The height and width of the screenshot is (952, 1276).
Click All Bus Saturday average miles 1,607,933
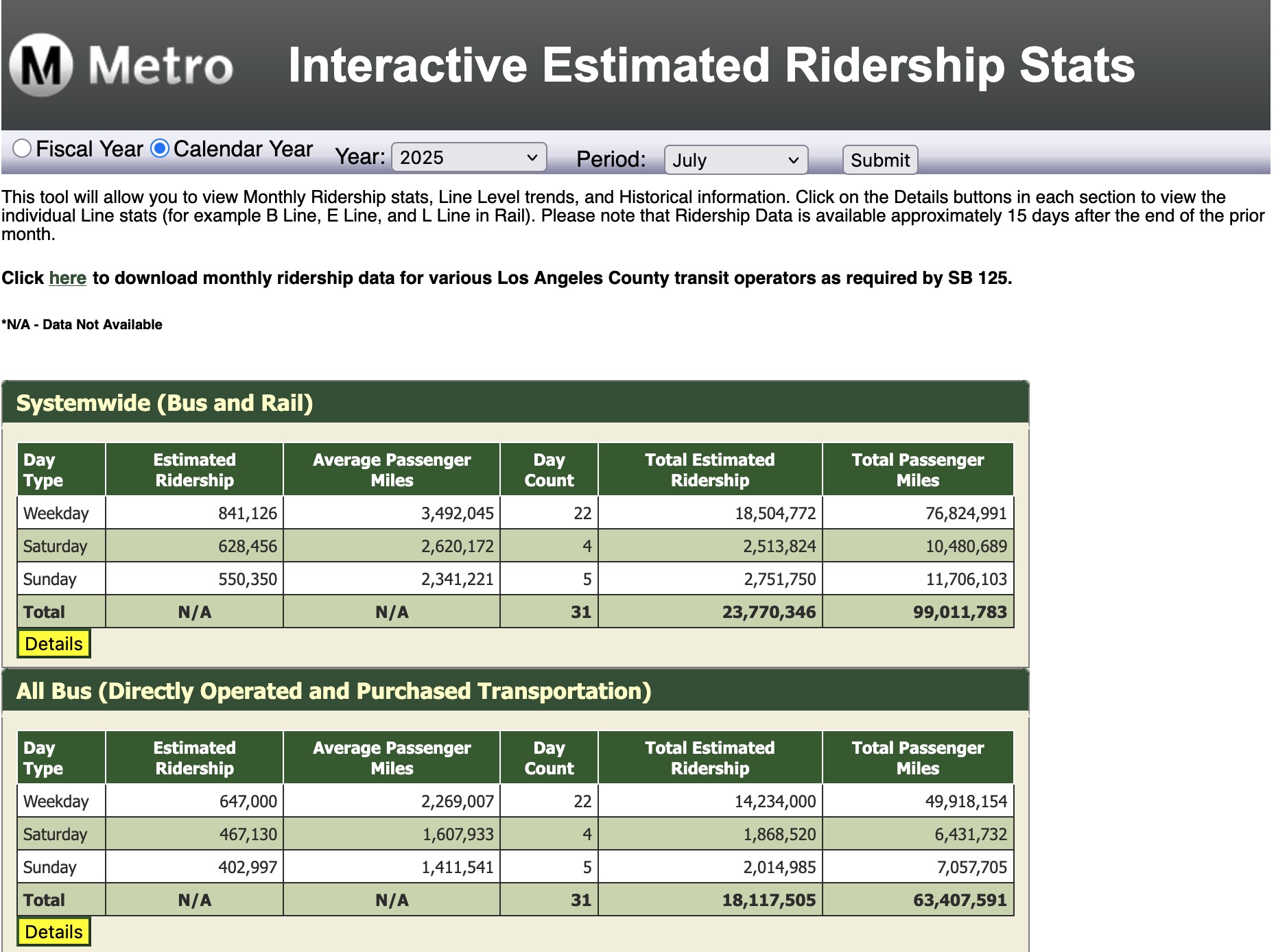pyautogui.click(x=458, y=834)
